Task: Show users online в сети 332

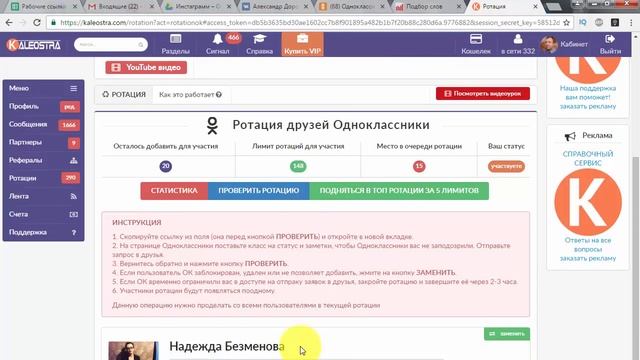Action: [x=518, y=44]
